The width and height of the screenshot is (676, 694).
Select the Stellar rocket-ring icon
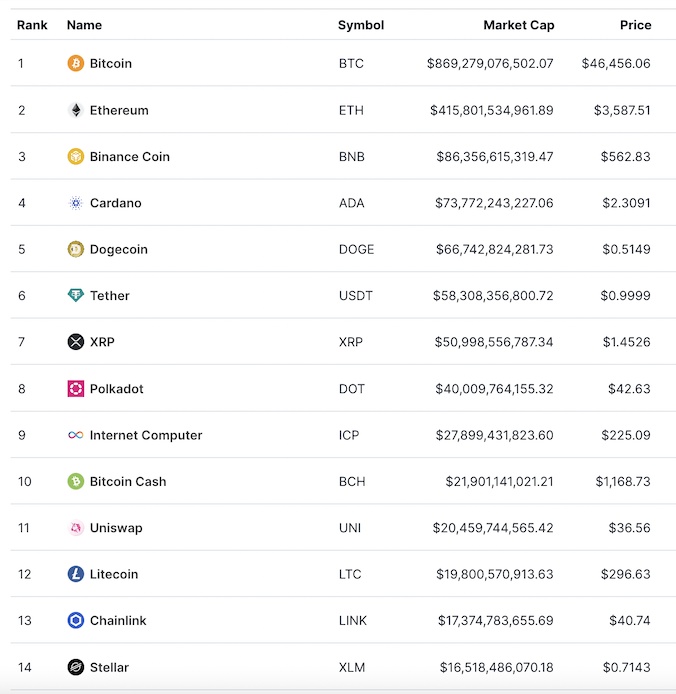point(76,667)
